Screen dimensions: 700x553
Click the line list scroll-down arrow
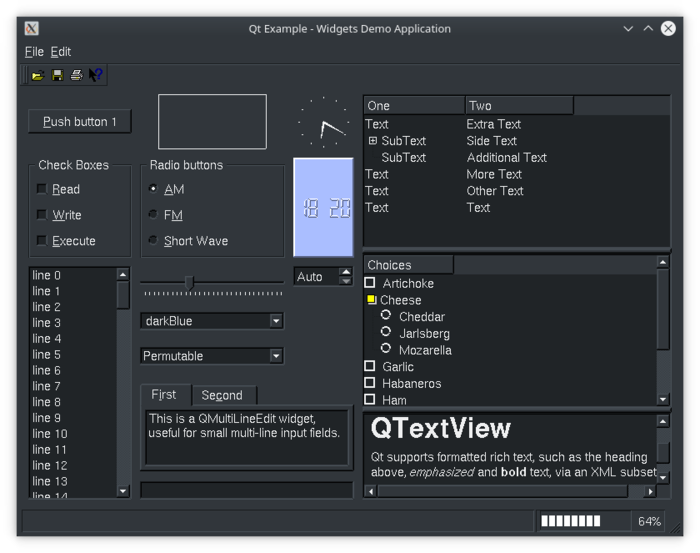tap(123, 491)
